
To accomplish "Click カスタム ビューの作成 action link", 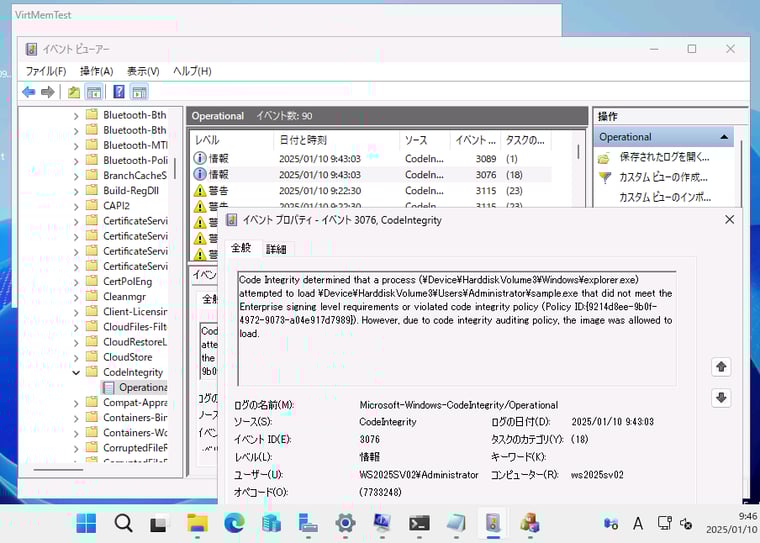I will (x=663, y=177).
